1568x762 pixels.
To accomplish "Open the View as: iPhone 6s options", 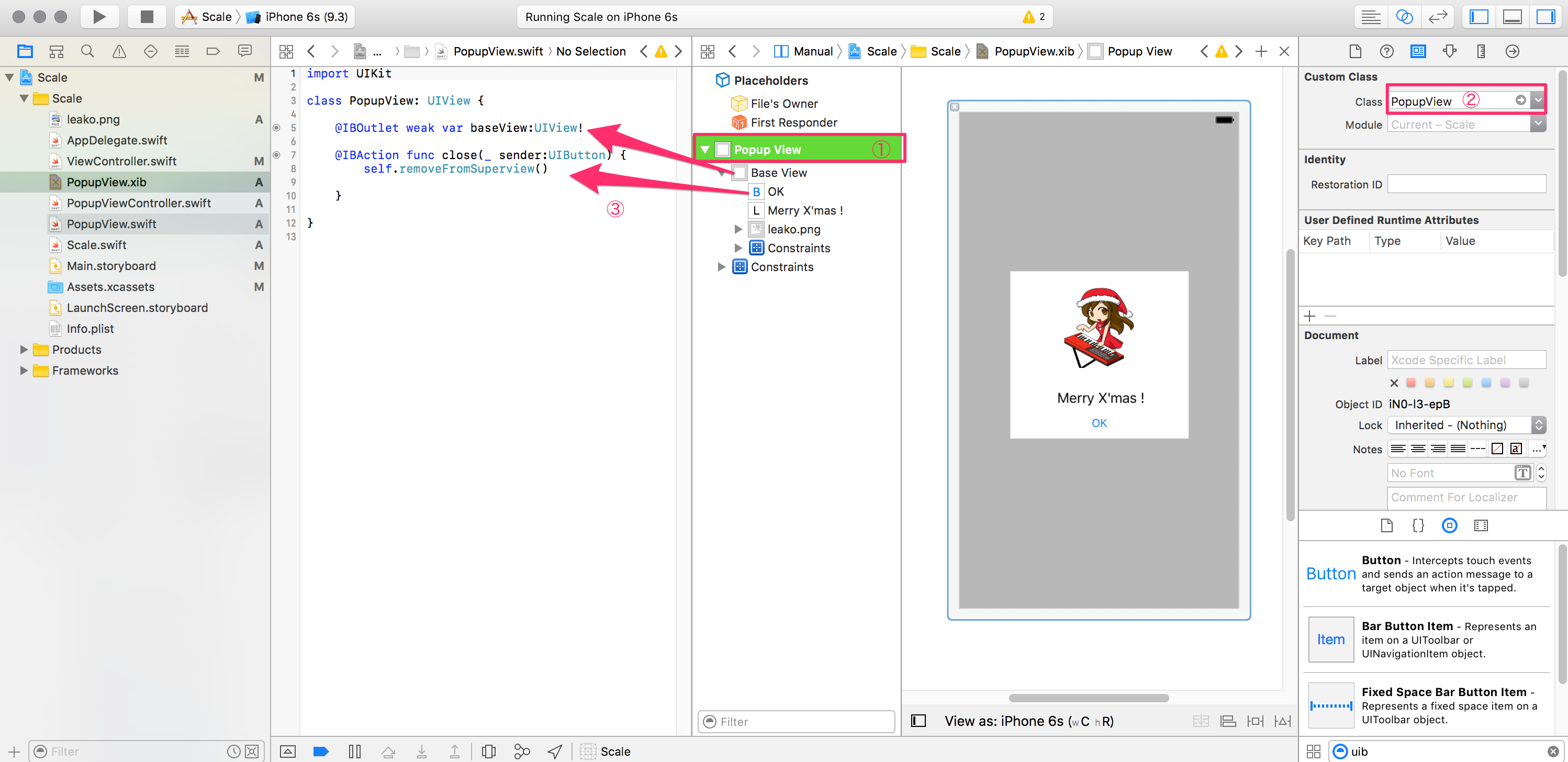I will click(x=1029, y=721).
